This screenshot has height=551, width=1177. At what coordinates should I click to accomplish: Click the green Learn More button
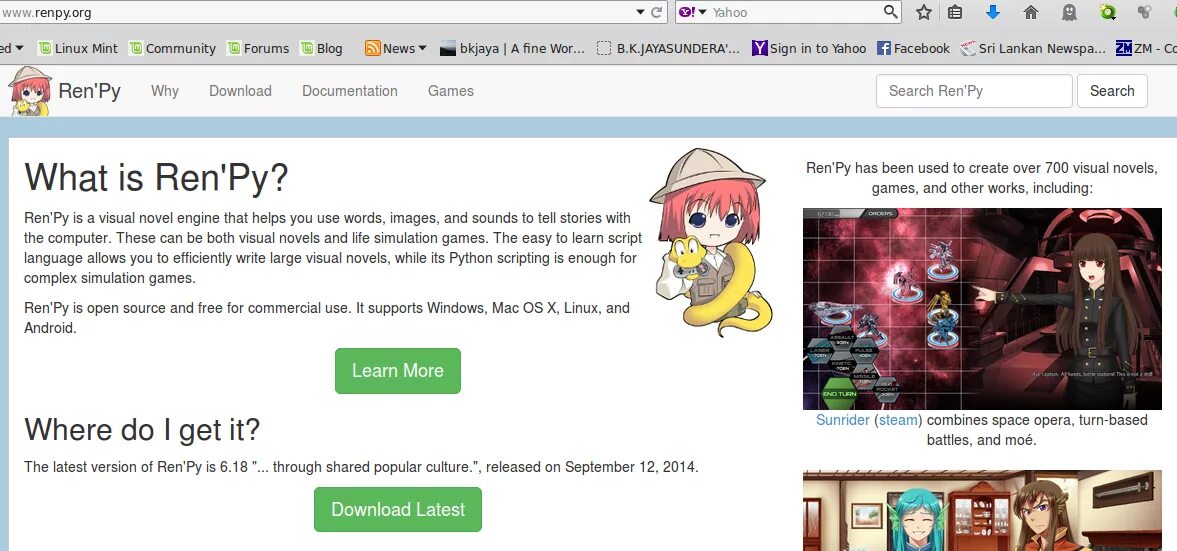(x=398, y=371)
